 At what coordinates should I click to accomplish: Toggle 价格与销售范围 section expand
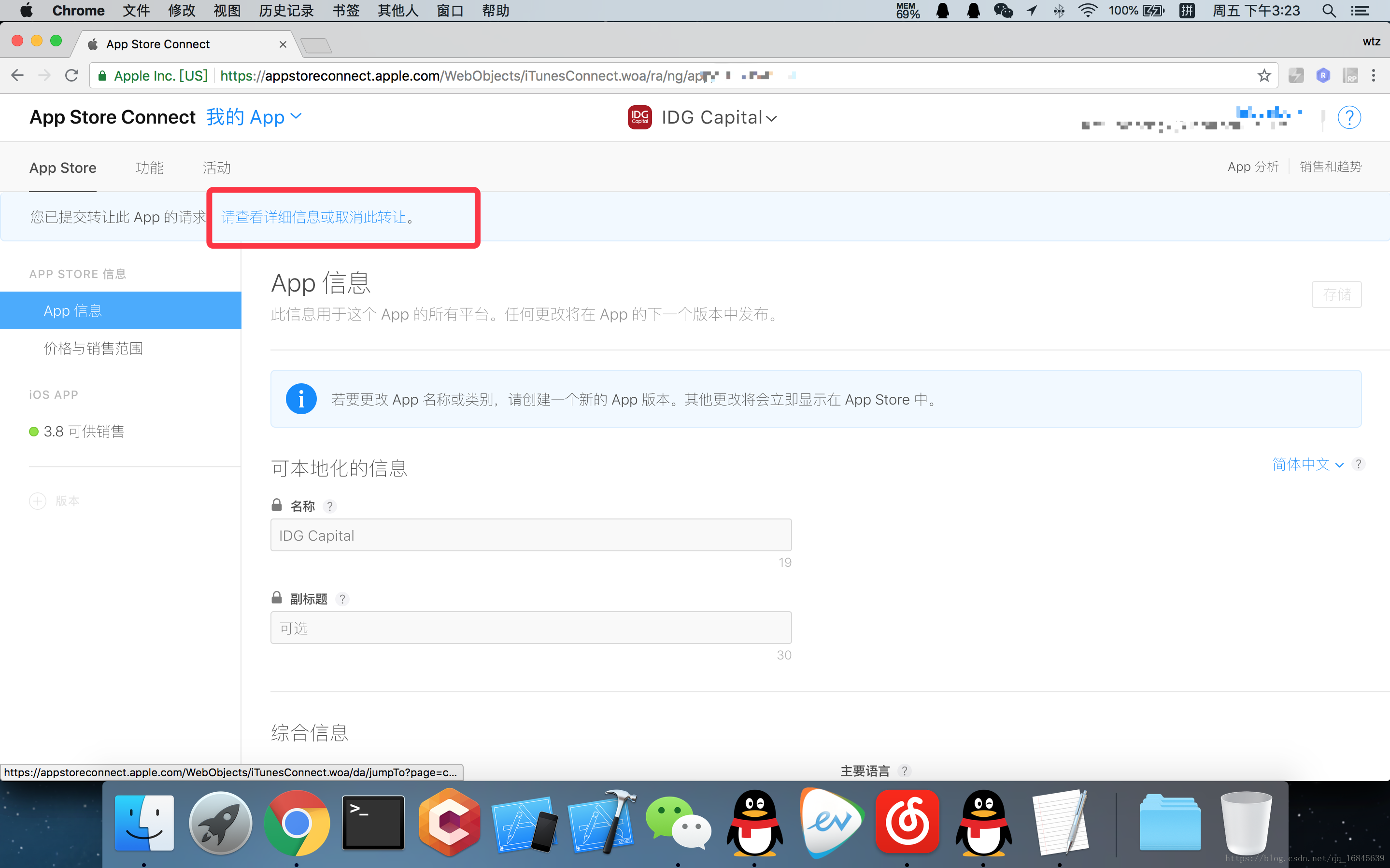click(x=93, y=348)
